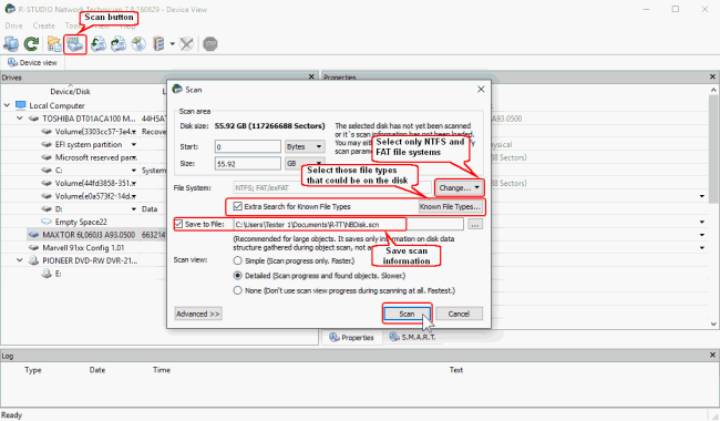Image resolution: width=720 pixels, height=421 pixels.
Task: Click the Create Virtual RAID toolbar icon
Action: 158,44
